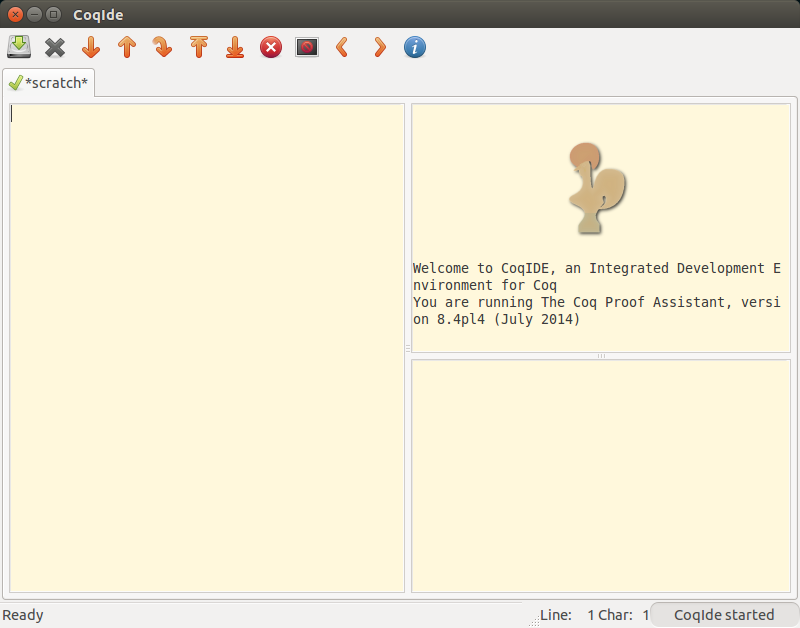Maximize the CoqIde window
800x628 pixels.
[x=53, y=14]
